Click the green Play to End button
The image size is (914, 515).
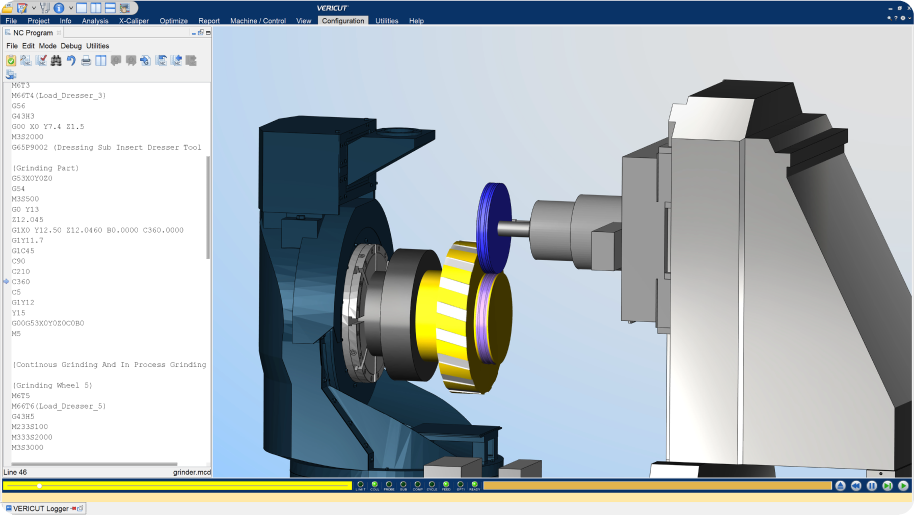point(902,486)
